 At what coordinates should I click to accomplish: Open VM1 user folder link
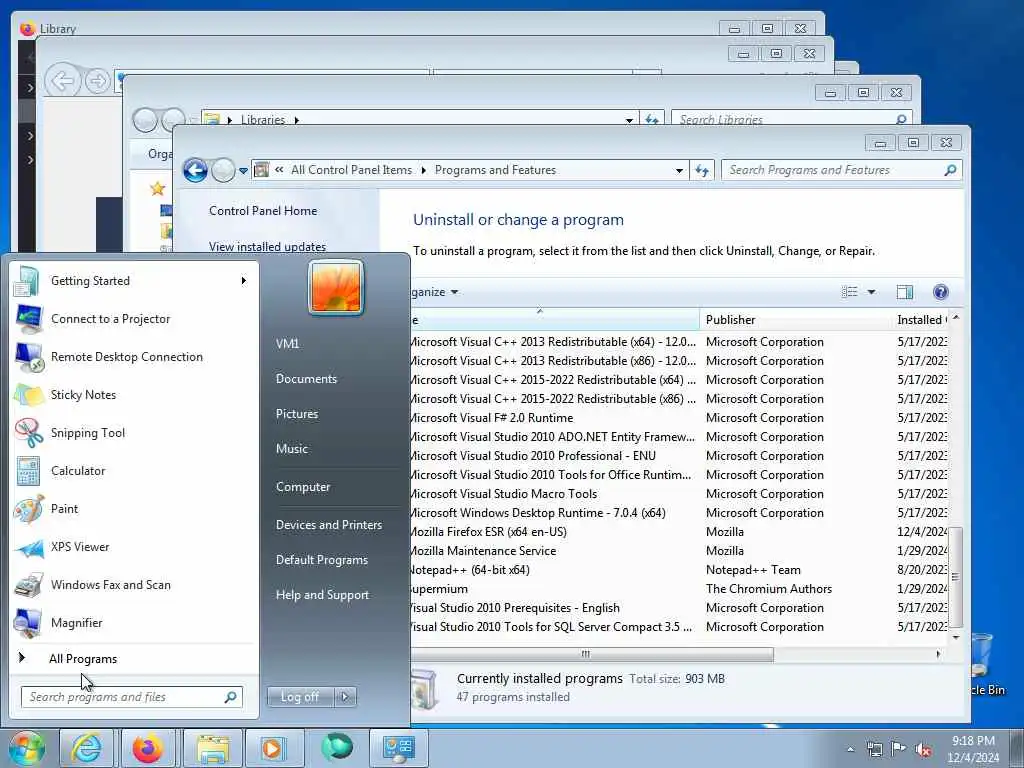click(x=287, y=344)
